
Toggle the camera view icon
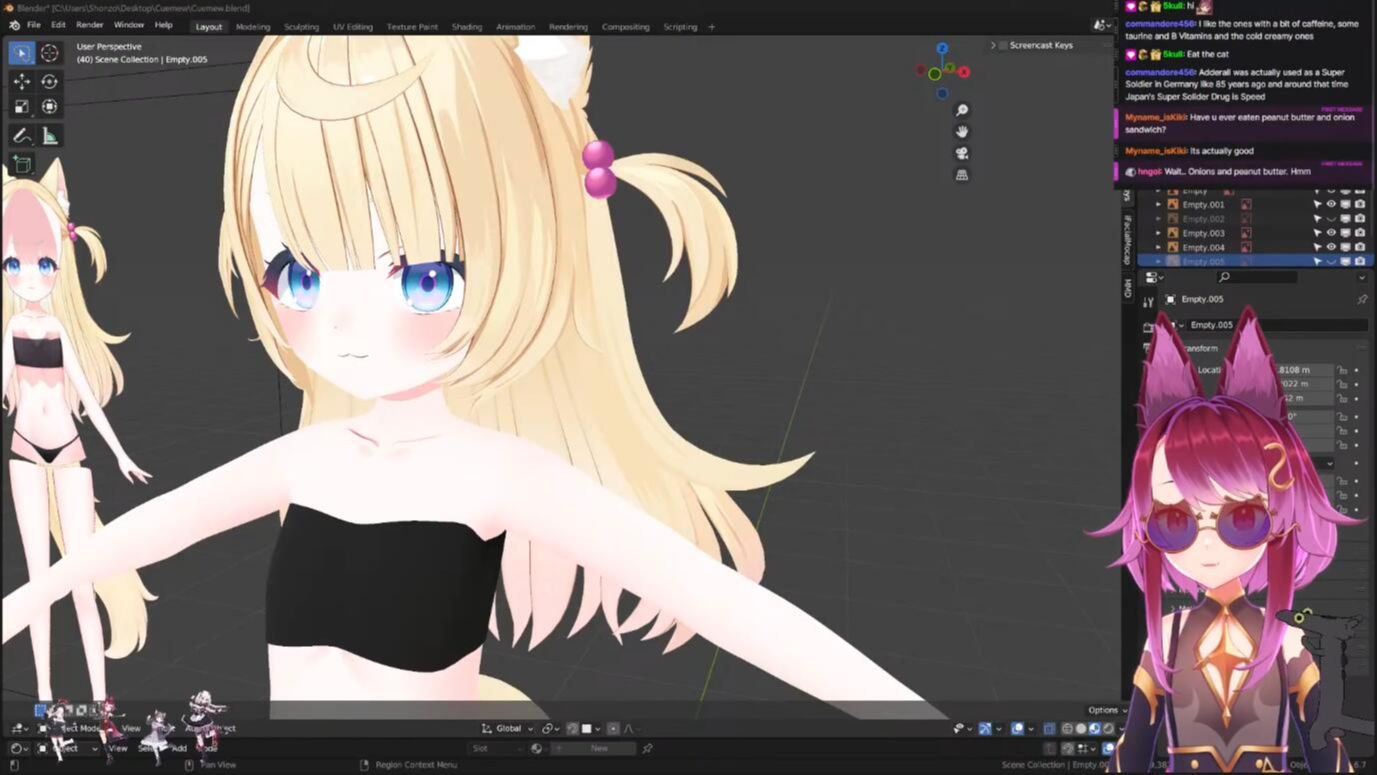pyautogui.click(x=962, y=153)
